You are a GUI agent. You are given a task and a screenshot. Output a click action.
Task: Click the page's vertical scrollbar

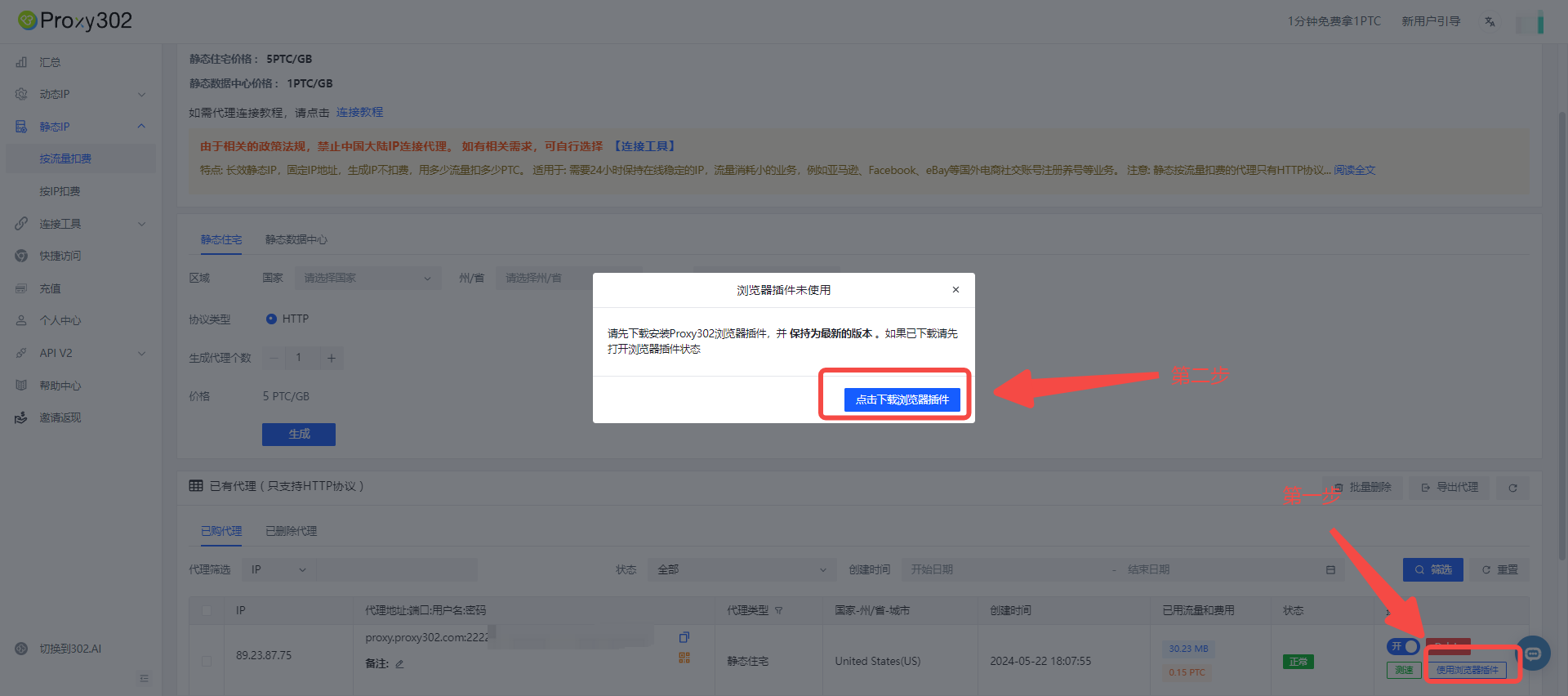tap(1562, 335)
